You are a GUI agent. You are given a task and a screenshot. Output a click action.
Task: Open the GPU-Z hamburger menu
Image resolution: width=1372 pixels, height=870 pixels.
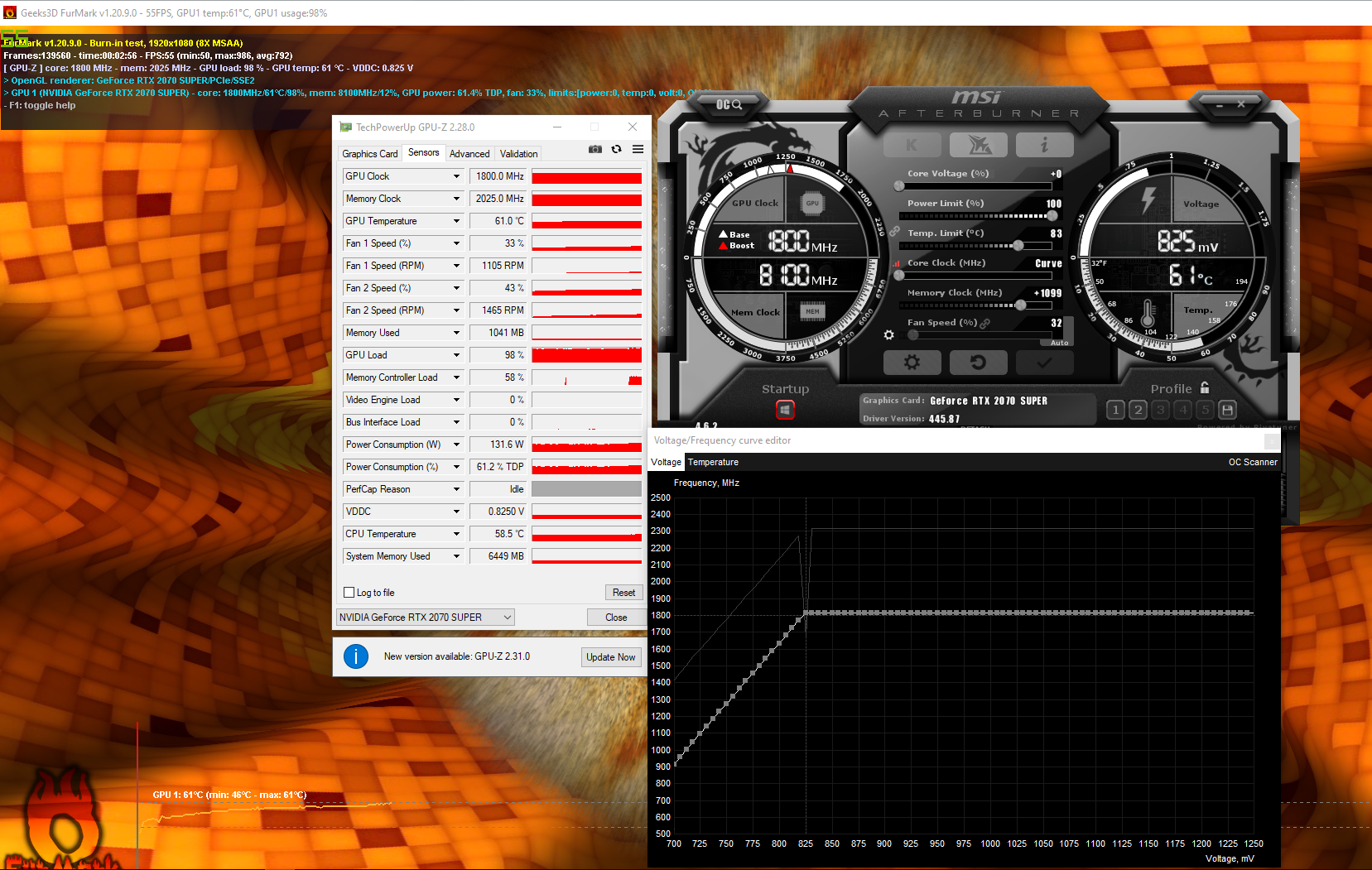(637, 149)
